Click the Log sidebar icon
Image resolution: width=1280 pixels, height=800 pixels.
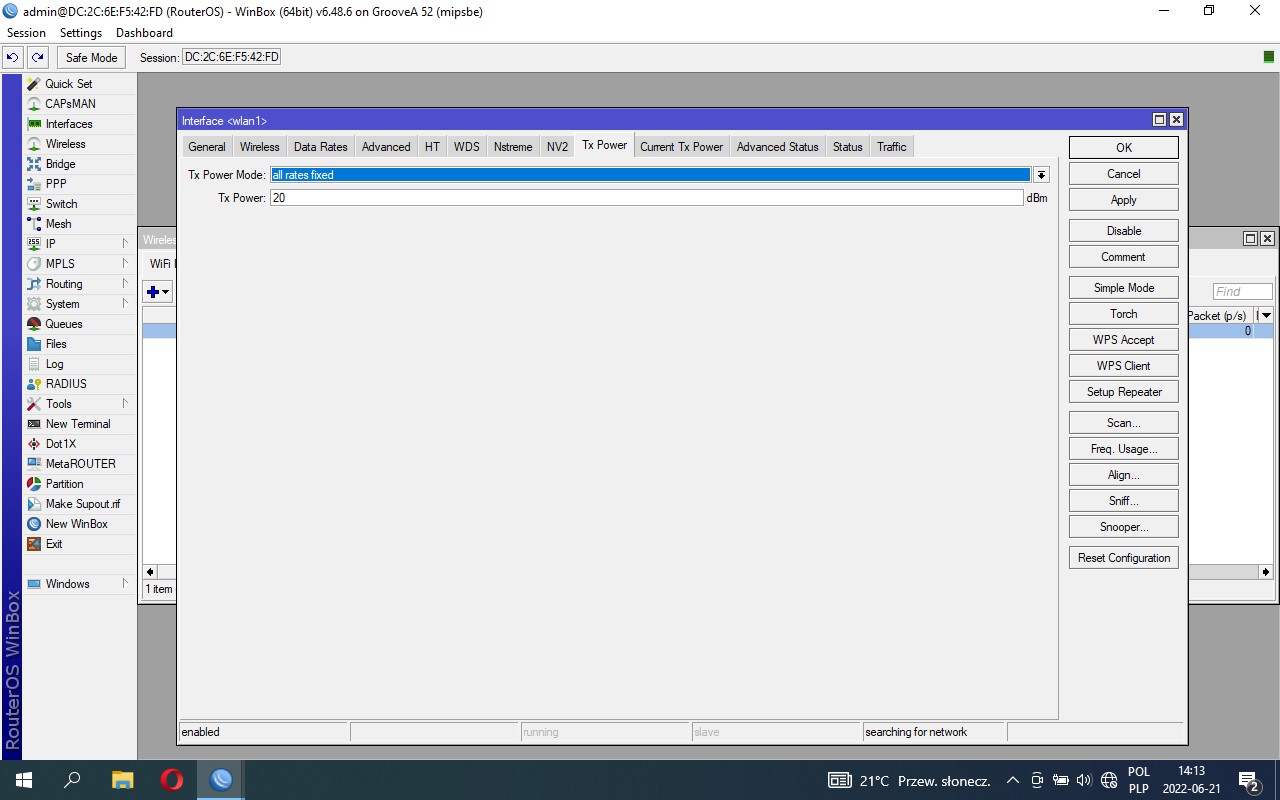click(34, 364)
